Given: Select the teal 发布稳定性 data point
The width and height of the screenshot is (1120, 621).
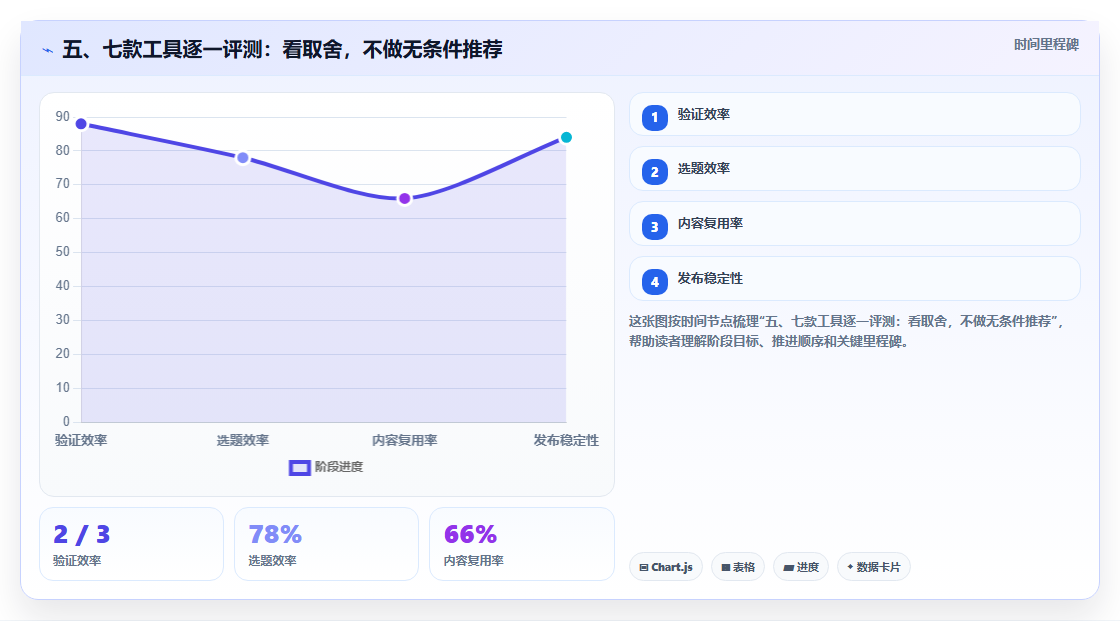Looking at the screenshot, I should [566, 137].
